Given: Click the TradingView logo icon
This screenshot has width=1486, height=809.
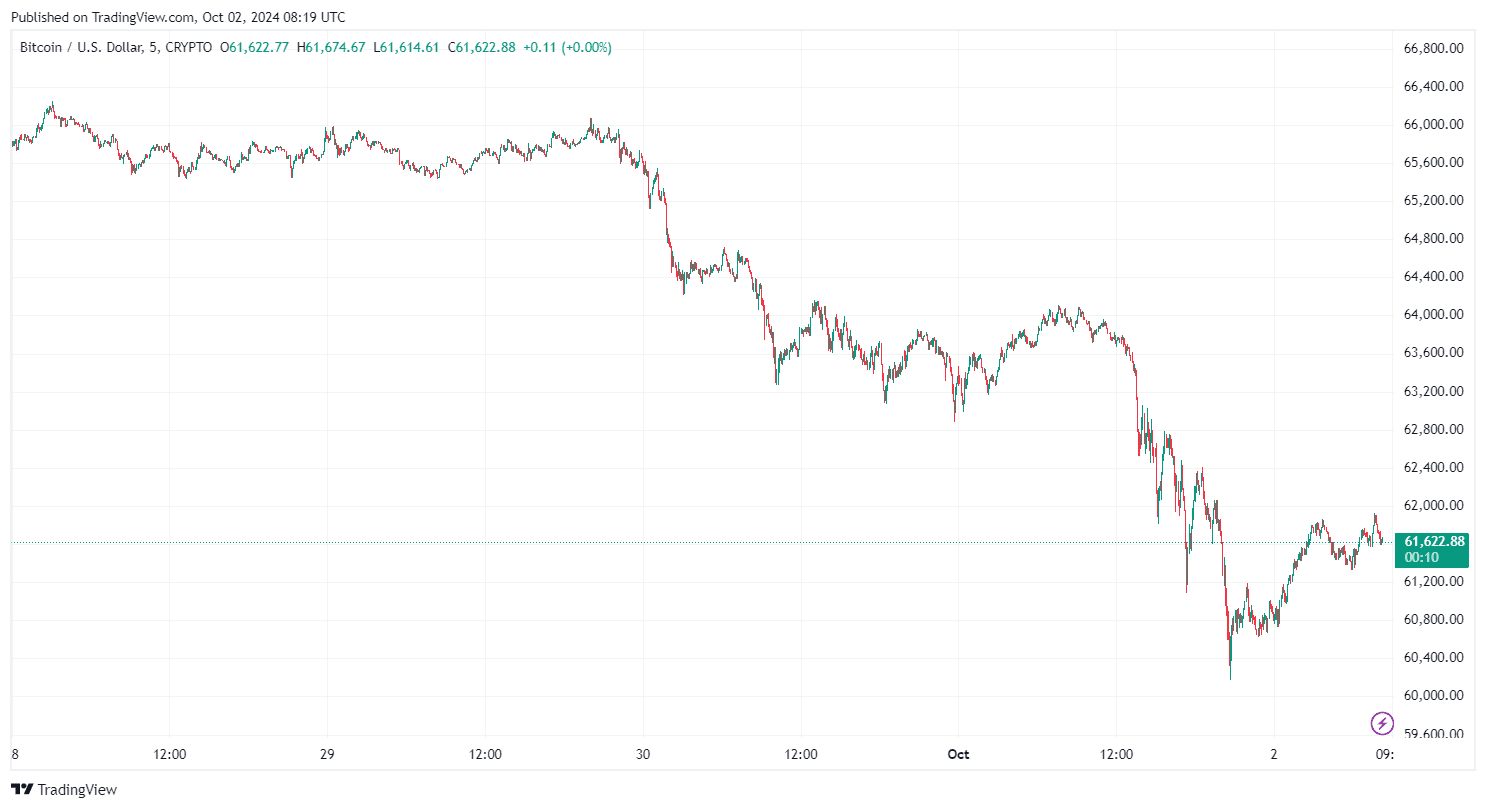Looking at the screenshot, I should (22, 790).
